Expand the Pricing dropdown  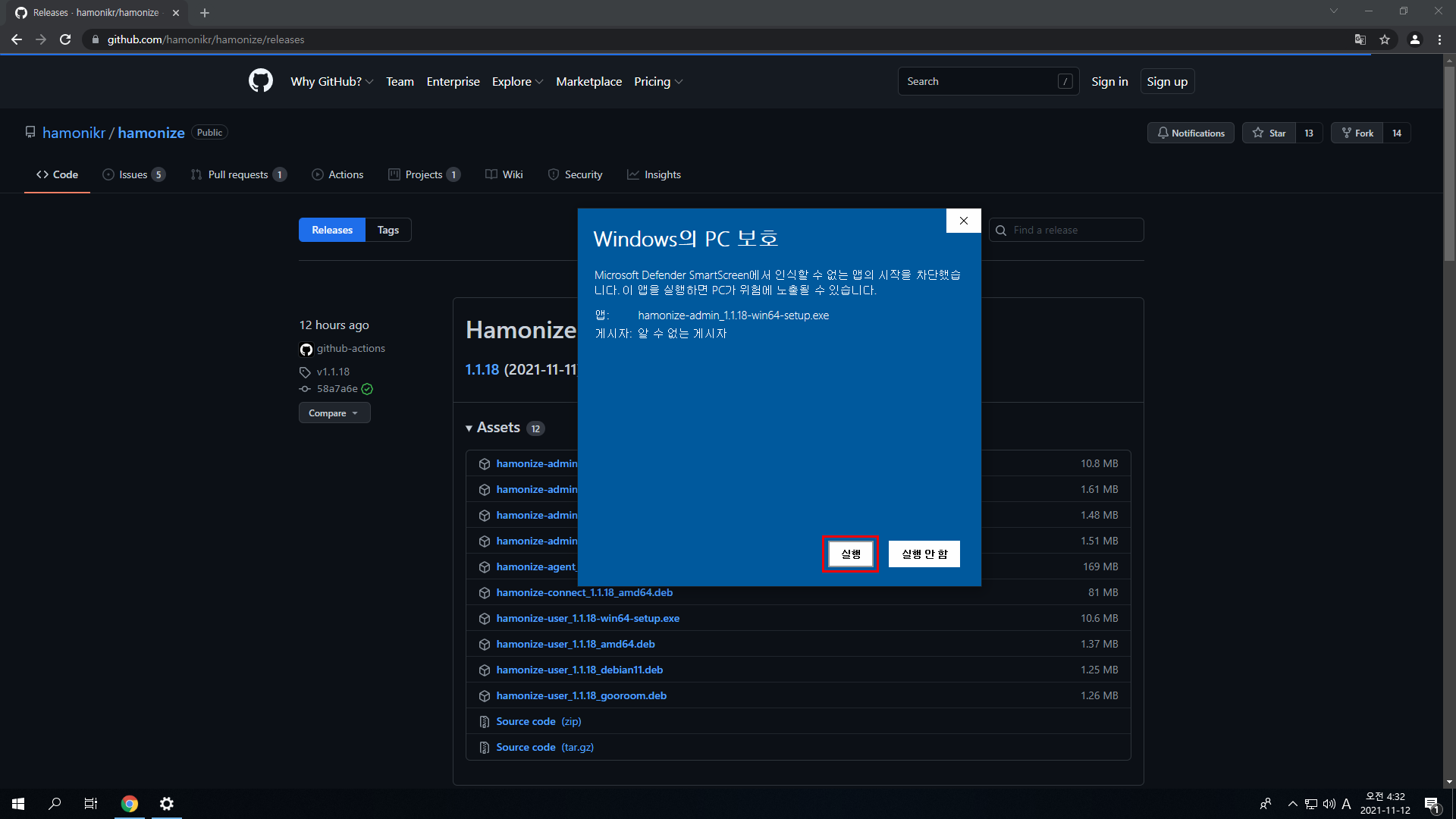658,81
